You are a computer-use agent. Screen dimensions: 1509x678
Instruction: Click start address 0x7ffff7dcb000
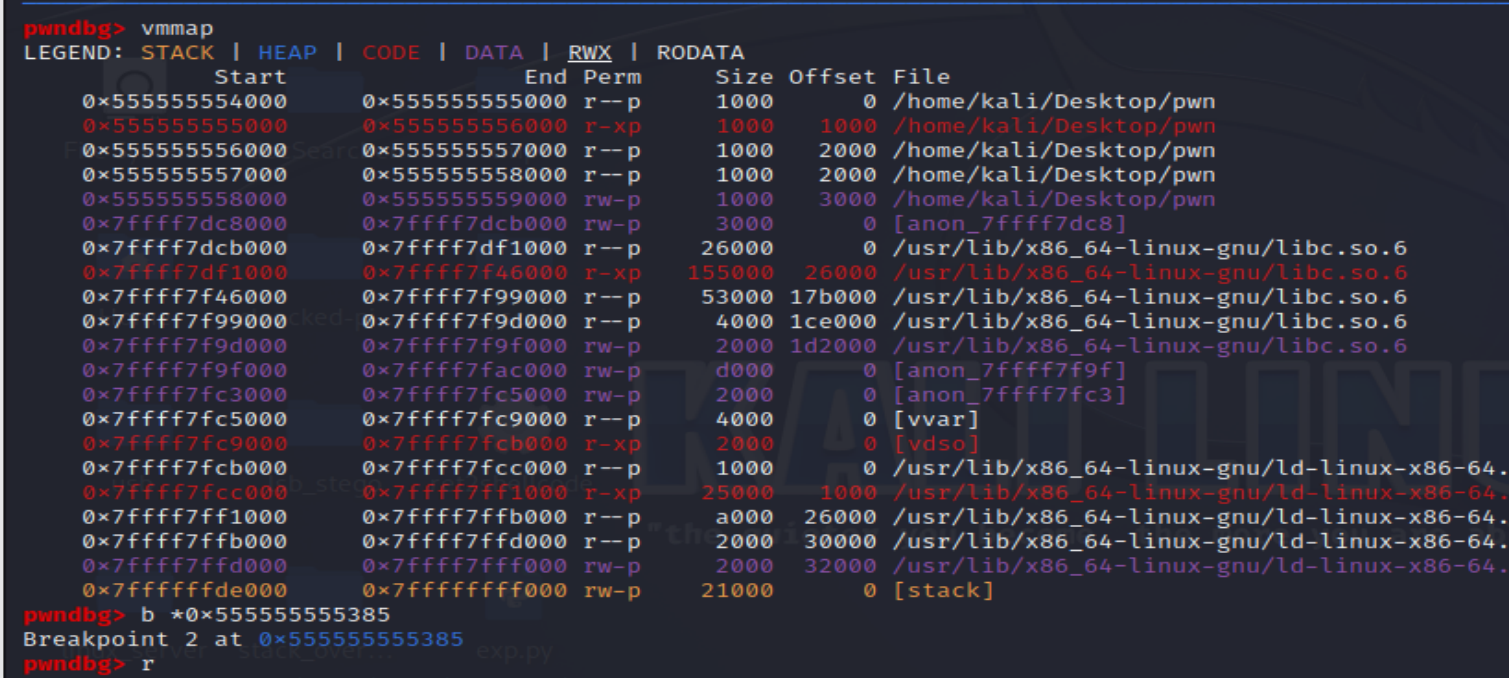(x=185, y=248)
